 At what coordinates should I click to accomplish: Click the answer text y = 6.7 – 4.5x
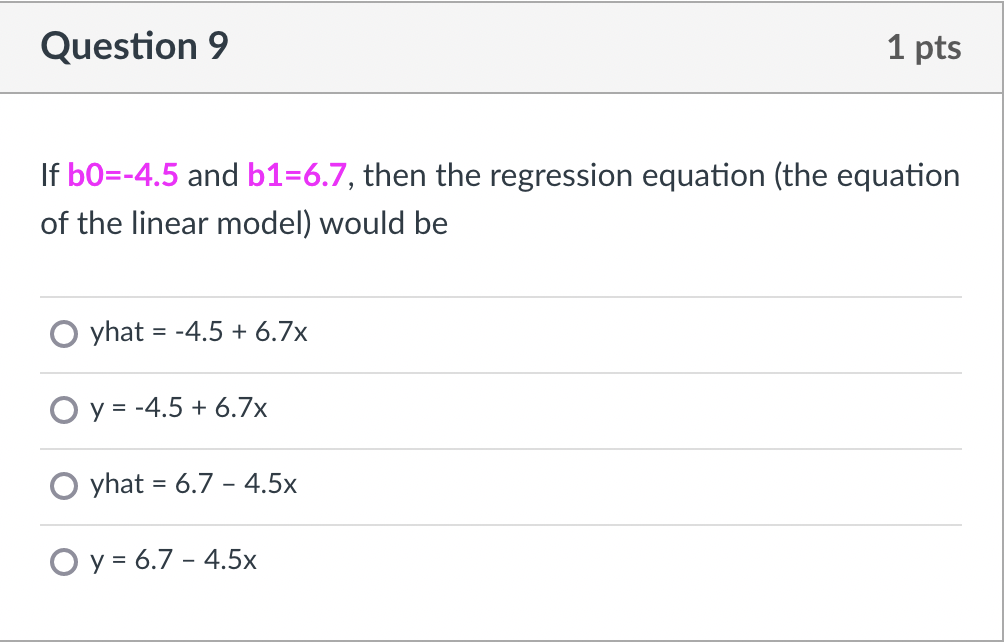(x=173, y=561)
